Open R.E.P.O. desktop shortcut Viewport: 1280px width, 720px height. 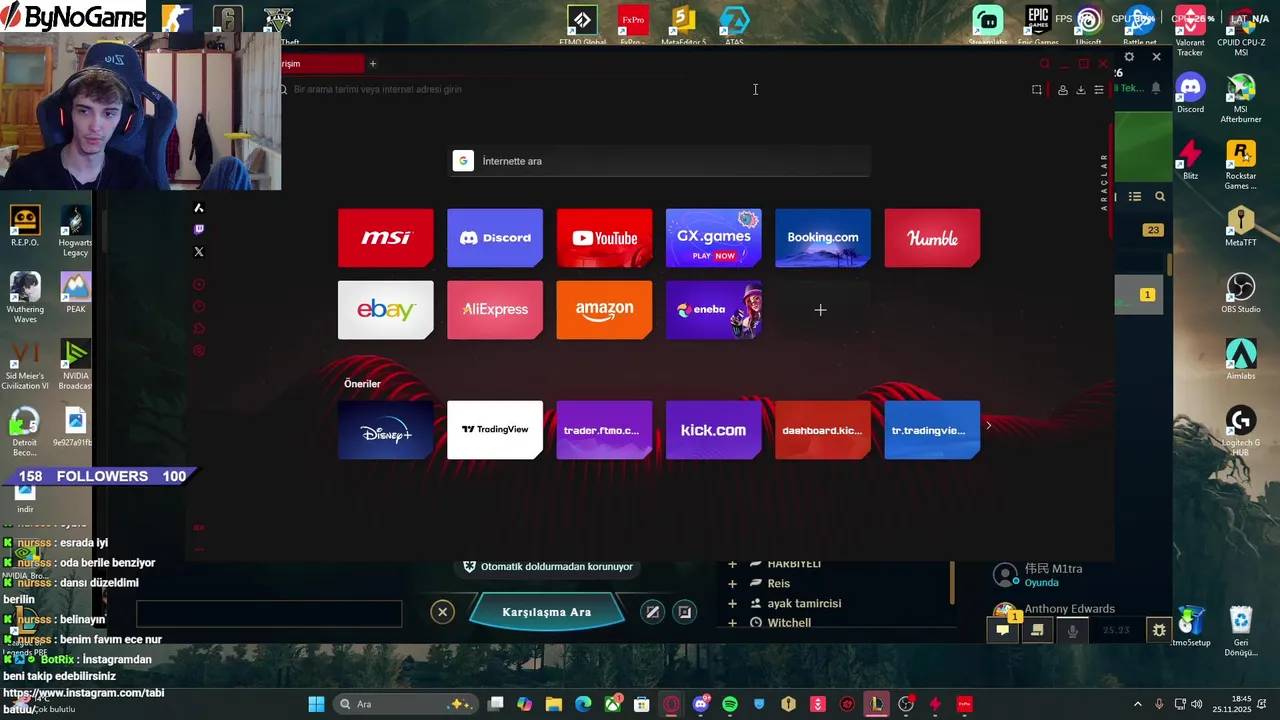pyautogui.click(x=25, y=226)
